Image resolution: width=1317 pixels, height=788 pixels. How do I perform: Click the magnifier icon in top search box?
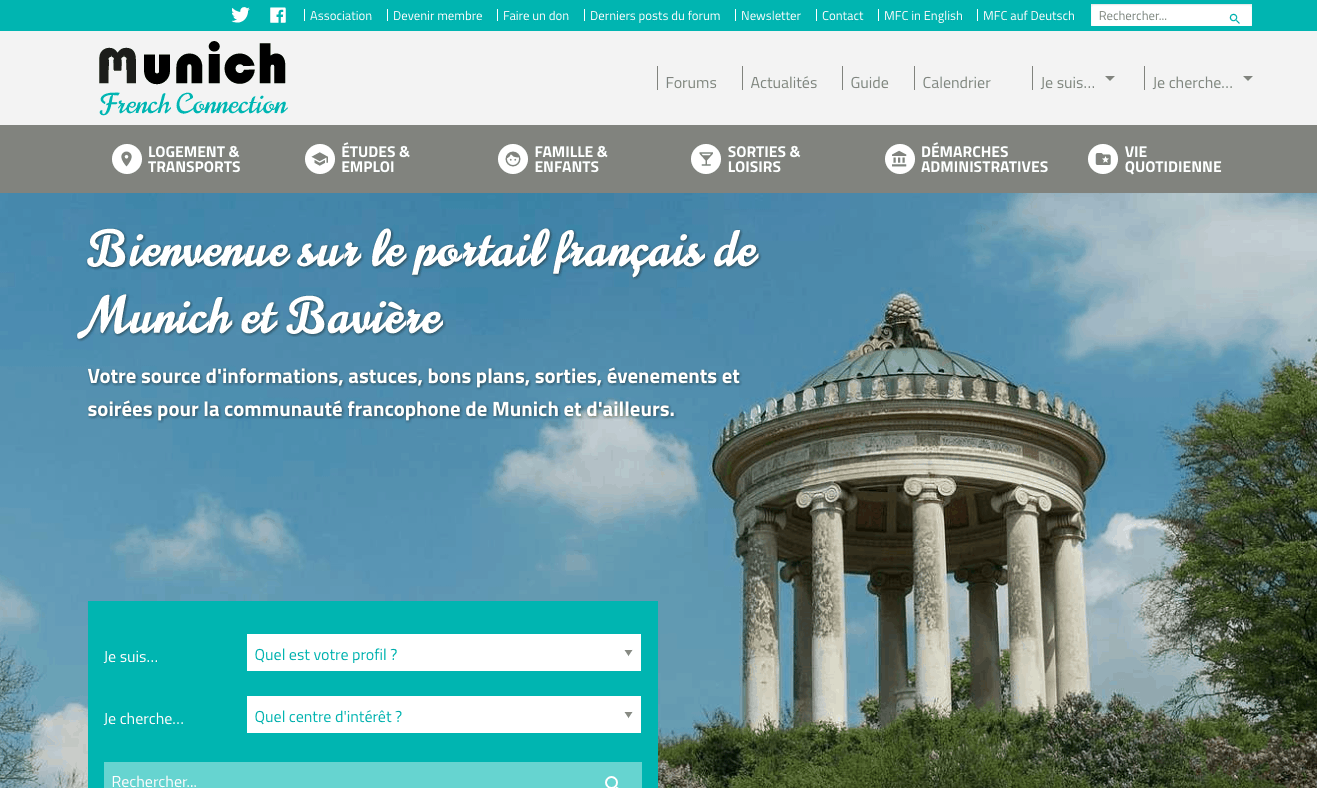pyautogui.click(x=1234, y=18)
